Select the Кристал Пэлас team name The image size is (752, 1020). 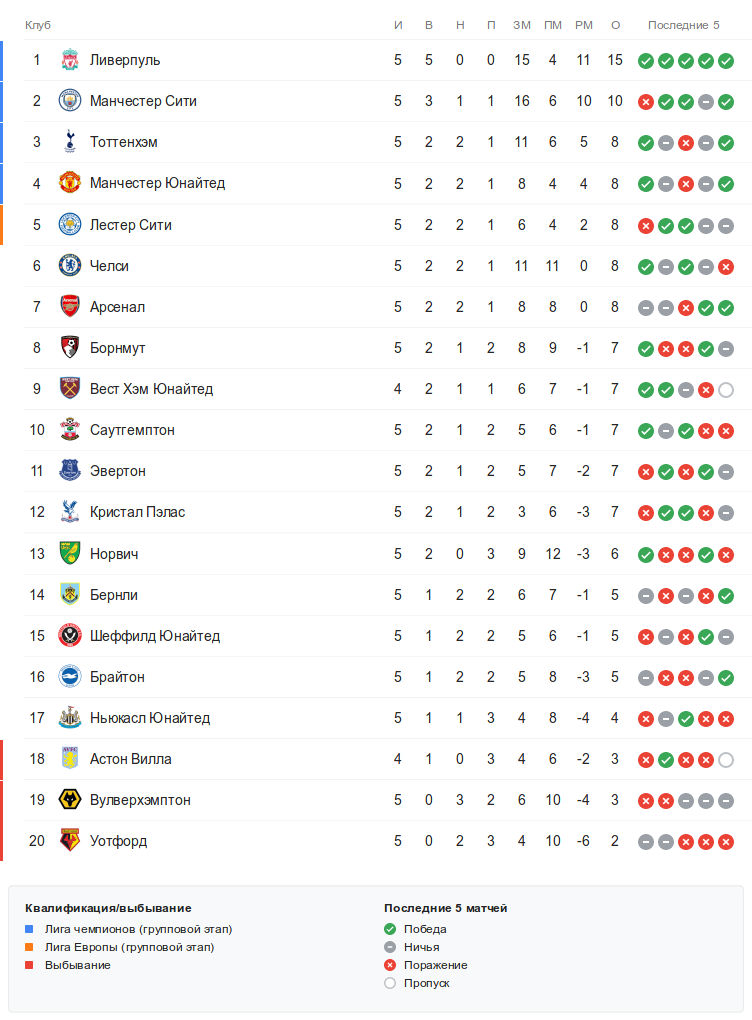pos(137,512)
